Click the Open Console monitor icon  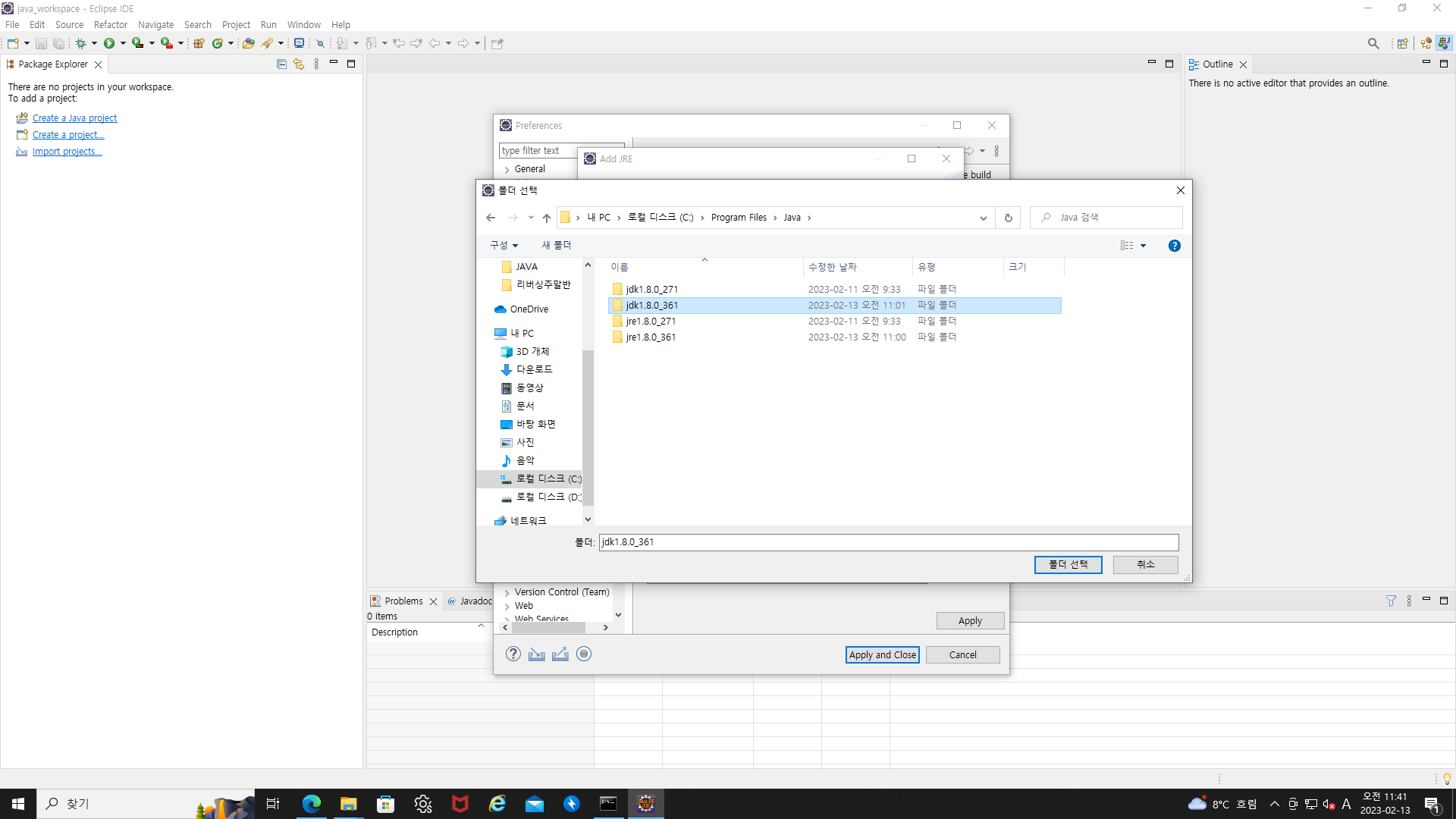[299, 43]
